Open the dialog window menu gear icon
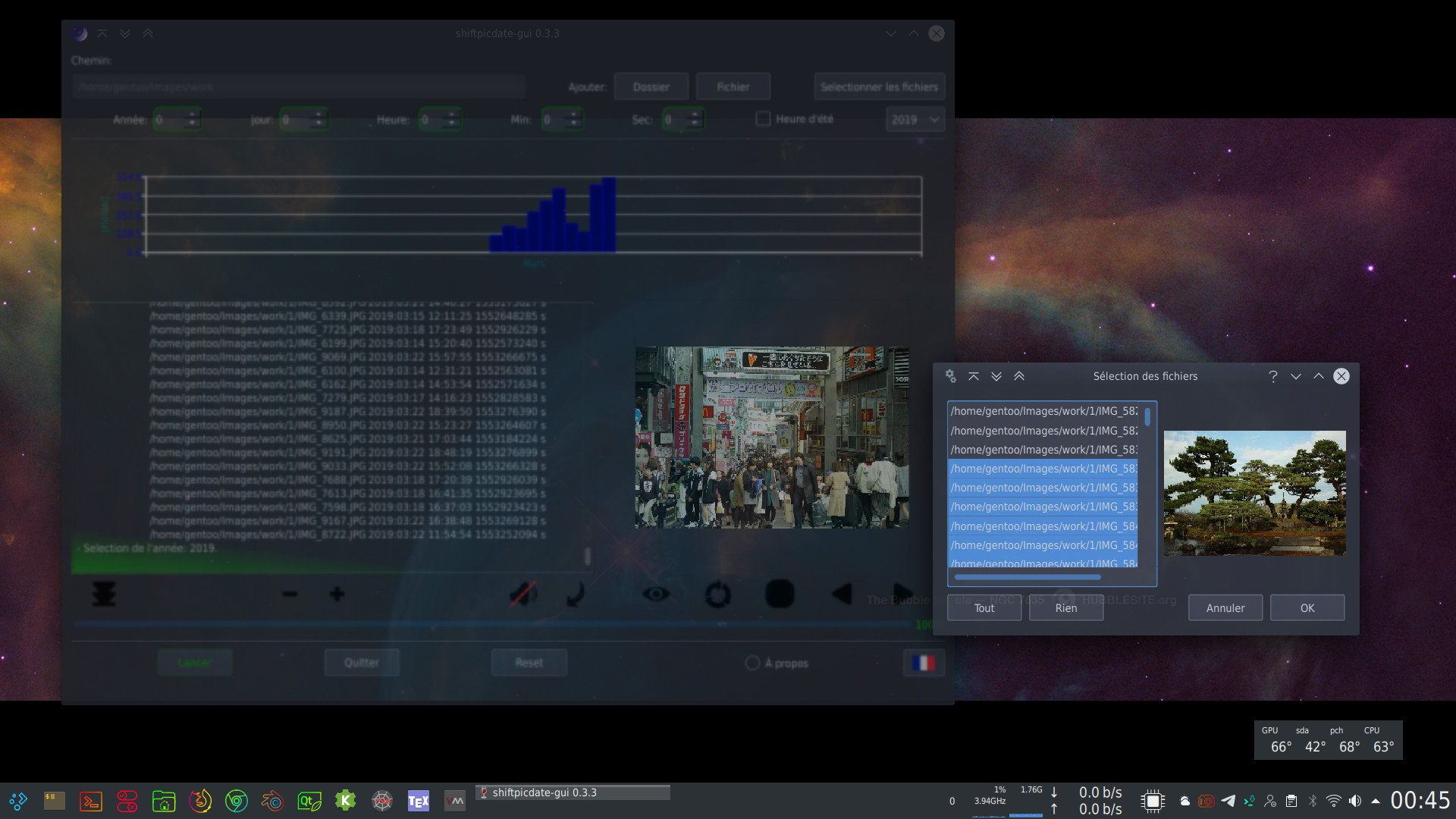This screenshot has width=1456, height=819. (950, 376)
